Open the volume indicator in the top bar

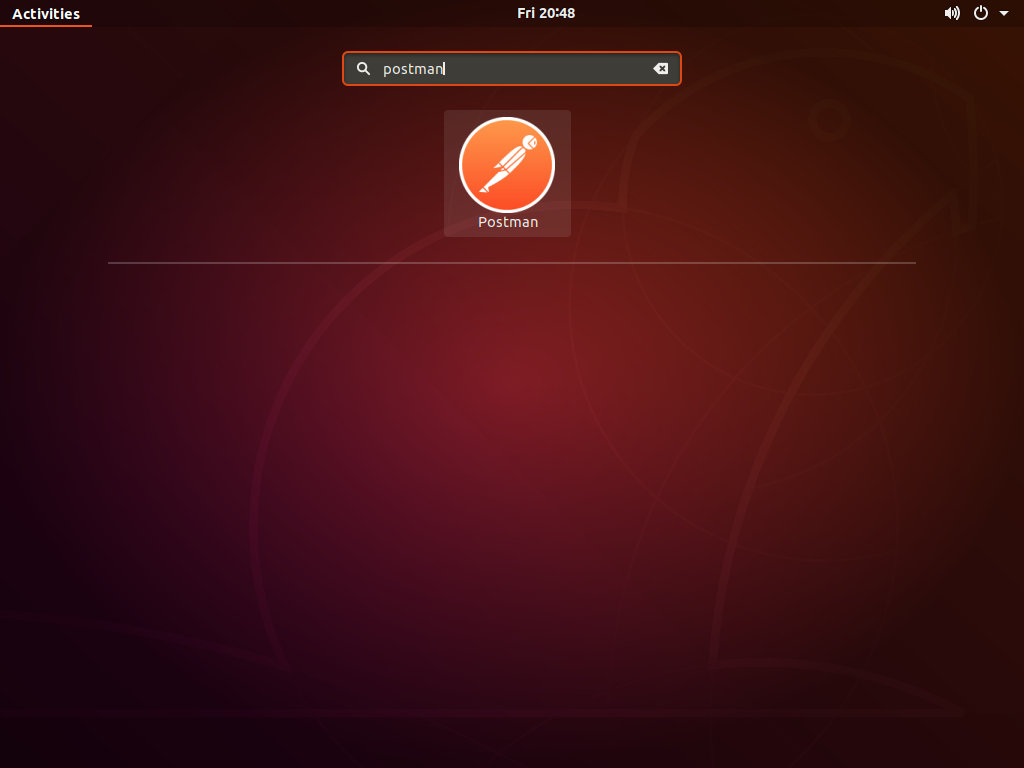952,13
